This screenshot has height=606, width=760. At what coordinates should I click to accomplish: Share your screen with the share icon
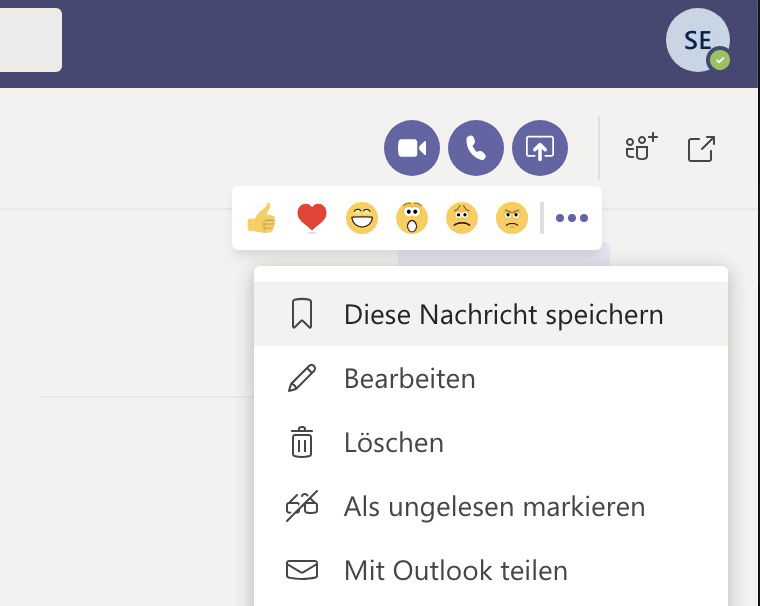pyautogui.click(x=539, y=148)
